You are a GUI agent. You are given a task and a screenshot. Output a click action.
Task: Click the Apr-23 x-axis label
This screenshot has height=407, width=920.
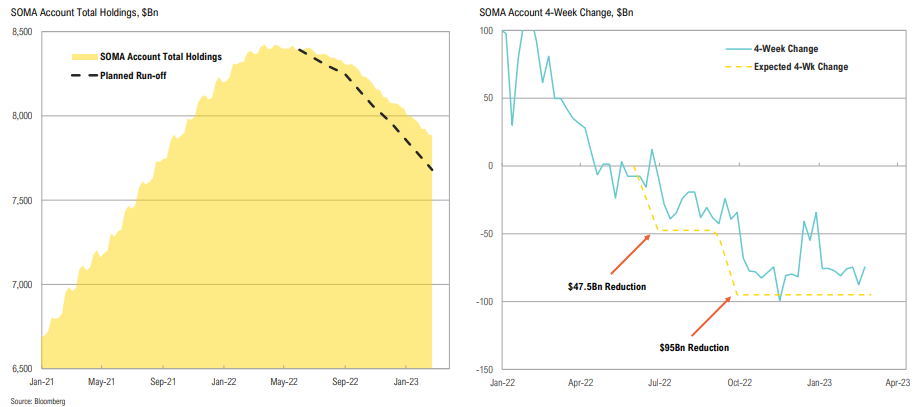[x=896, y=382]
